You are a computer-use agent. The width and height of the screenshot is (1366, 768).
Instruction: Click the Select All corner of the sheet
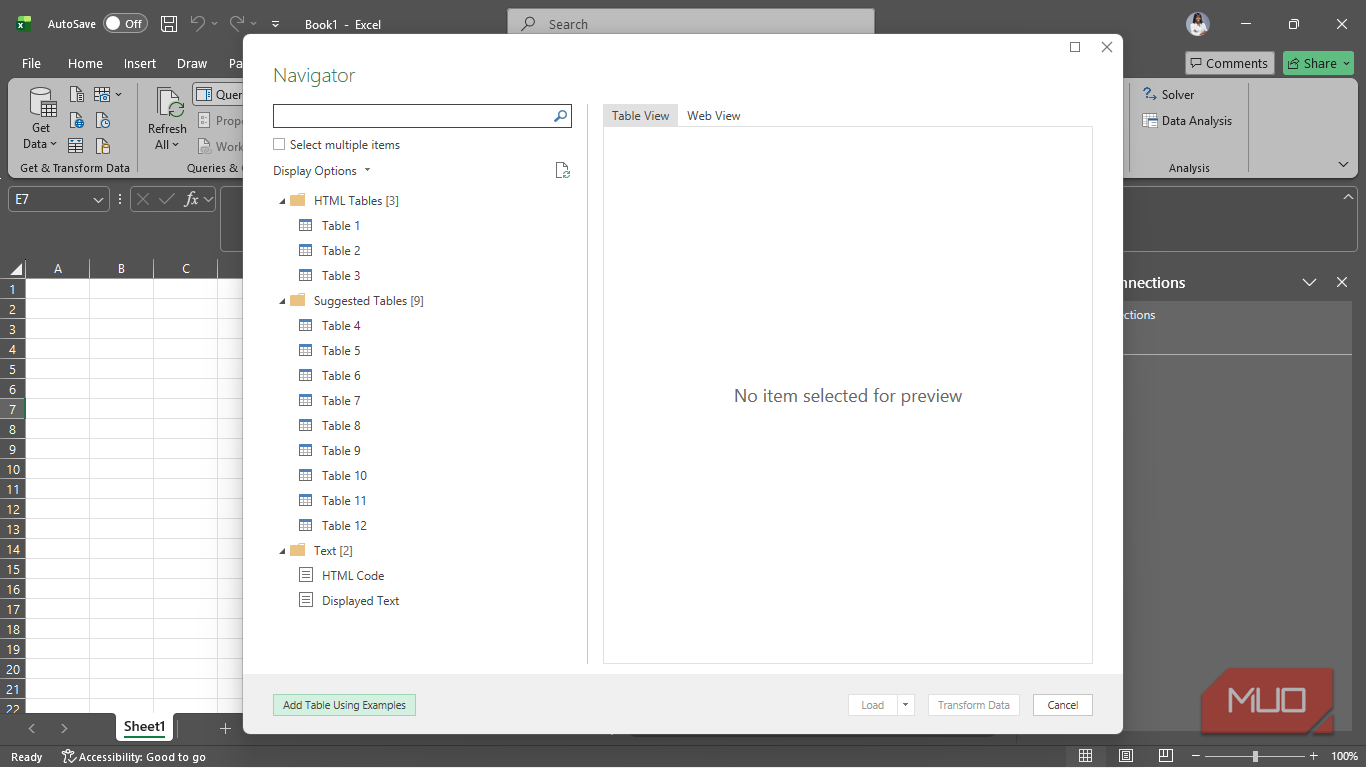(x=15, y=269)
